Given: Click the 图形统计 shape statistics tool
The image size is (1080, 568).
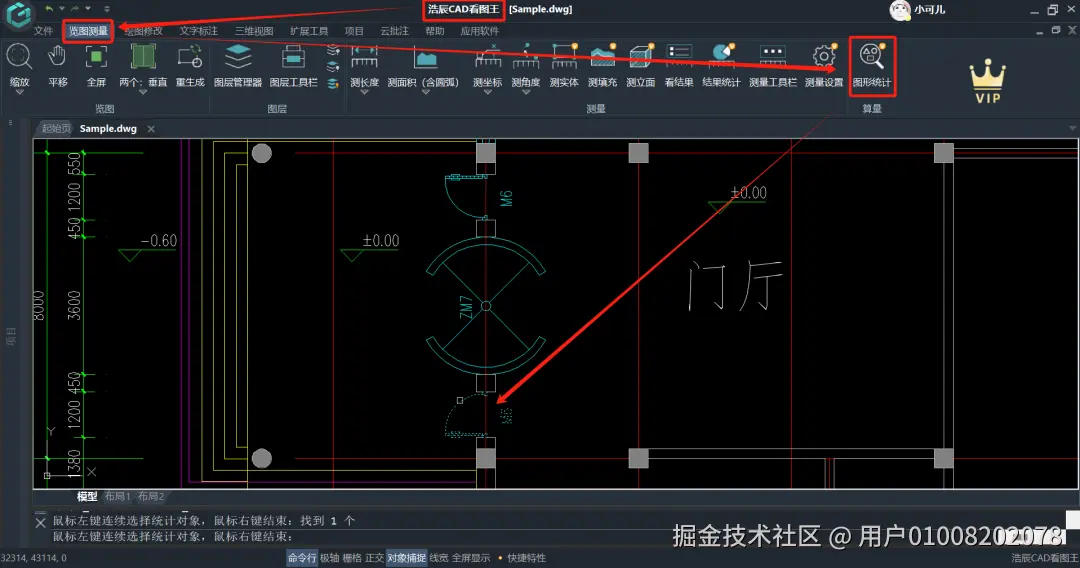Looking at the screenshot, I should (x=872, y=65).
